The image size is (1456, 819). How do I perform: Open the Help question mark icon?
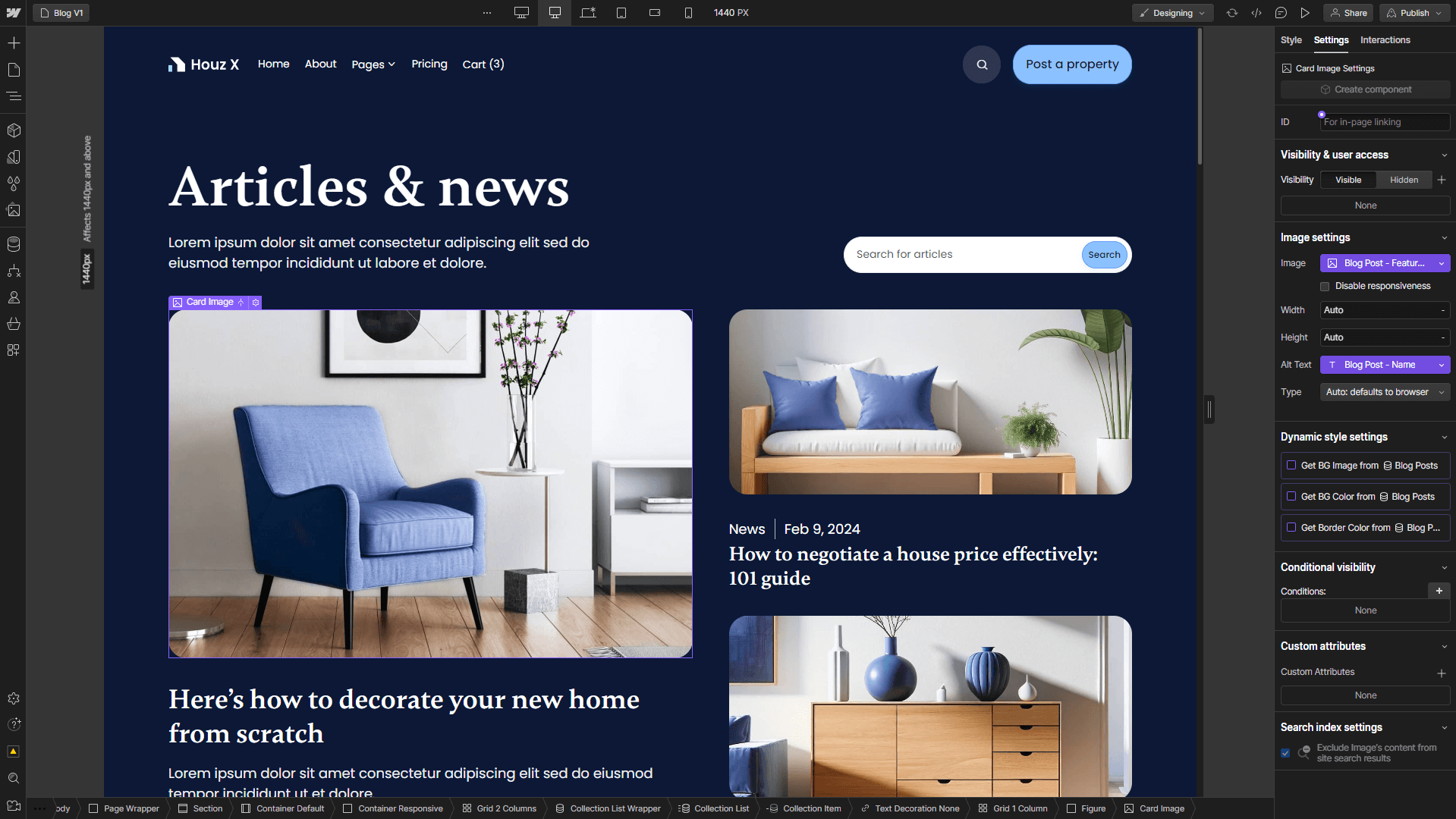tap(14, 725)
